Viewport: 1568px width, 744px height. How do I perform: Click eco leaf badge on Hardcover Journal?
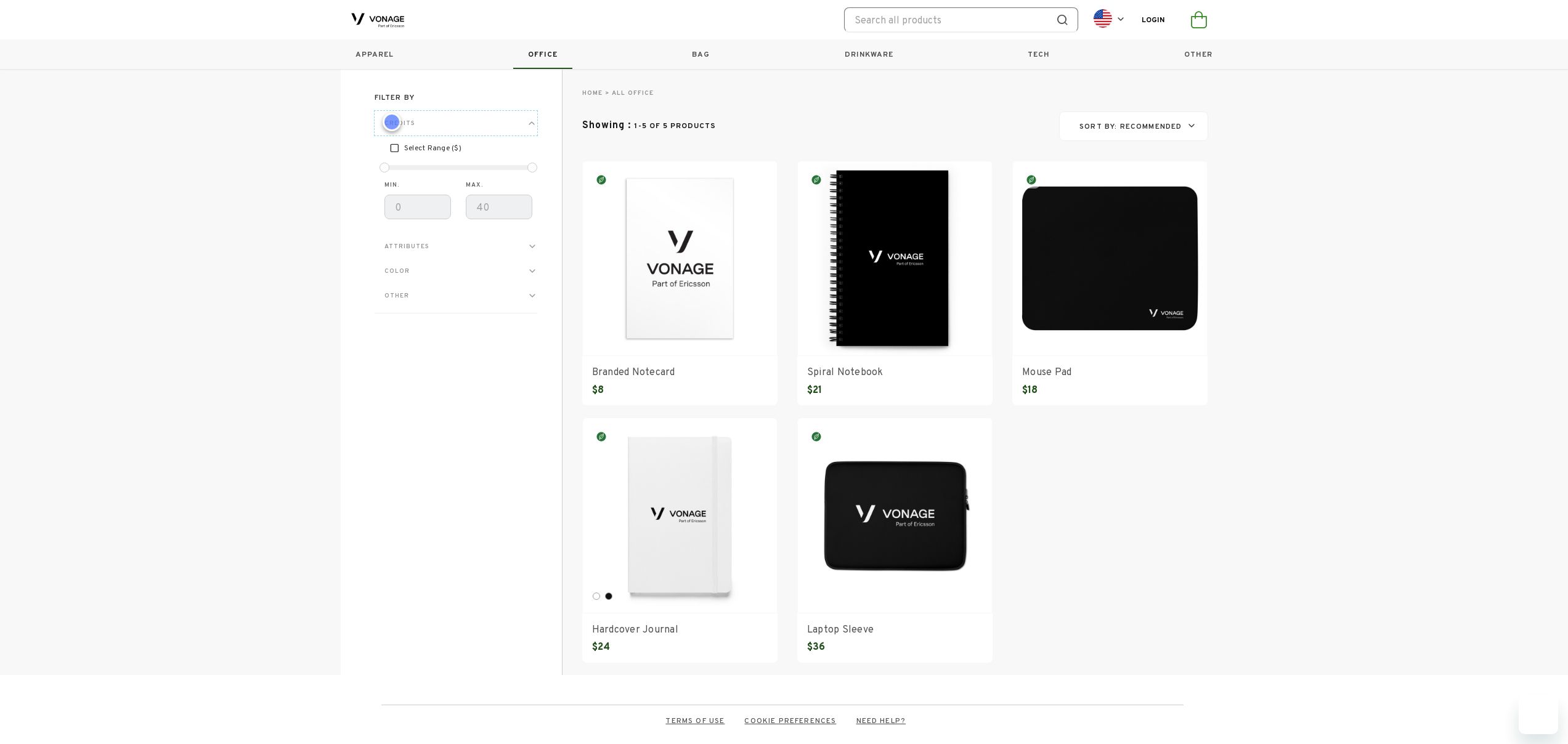click(601, 437)
